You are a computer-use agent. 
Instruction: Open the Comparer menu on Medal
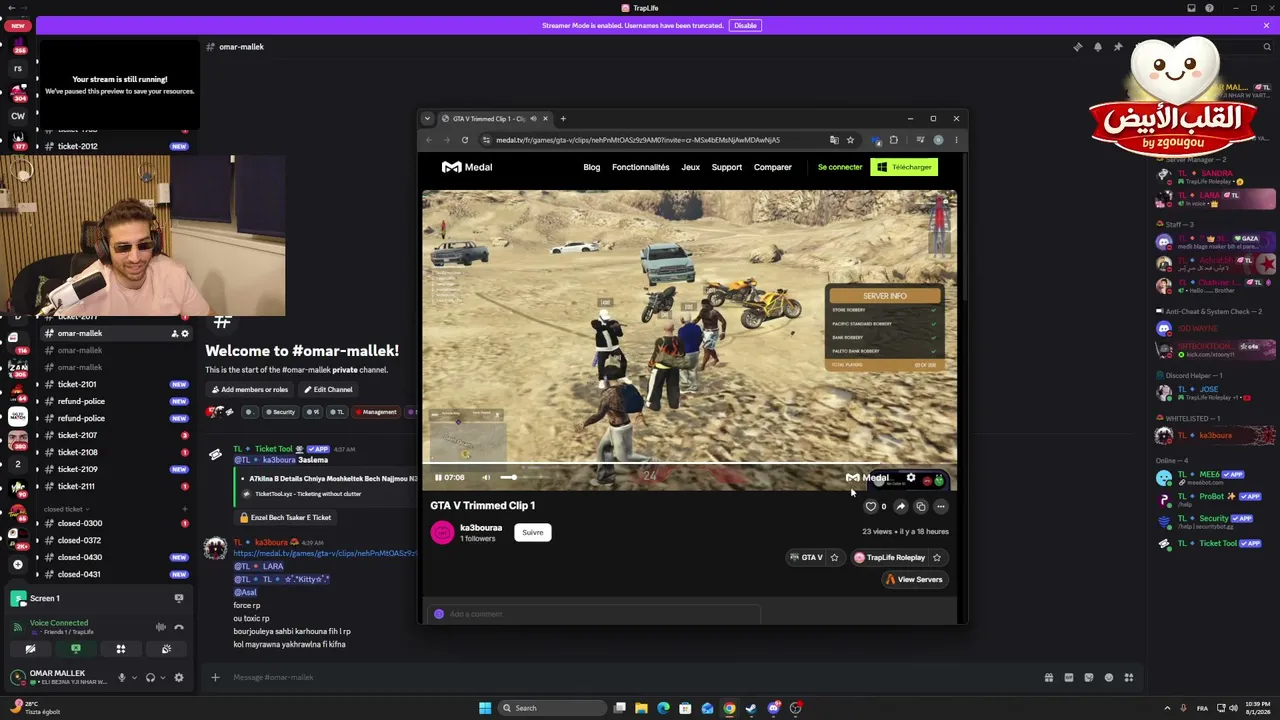point(773,167)
